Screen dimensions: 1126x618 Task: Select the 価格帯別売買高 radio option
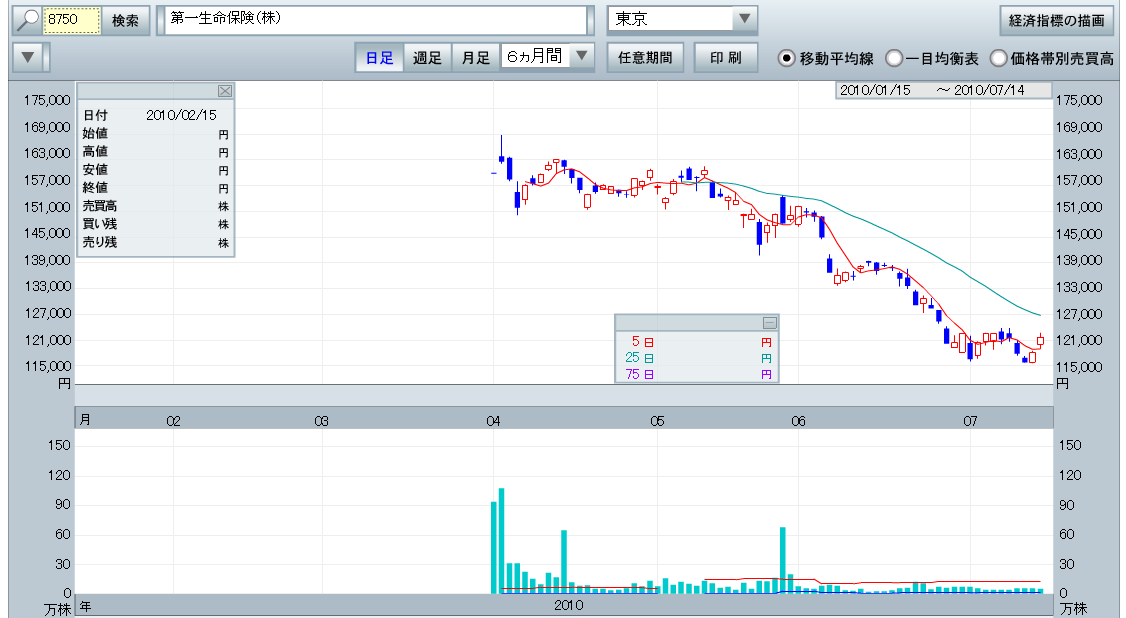click(998, 58)
